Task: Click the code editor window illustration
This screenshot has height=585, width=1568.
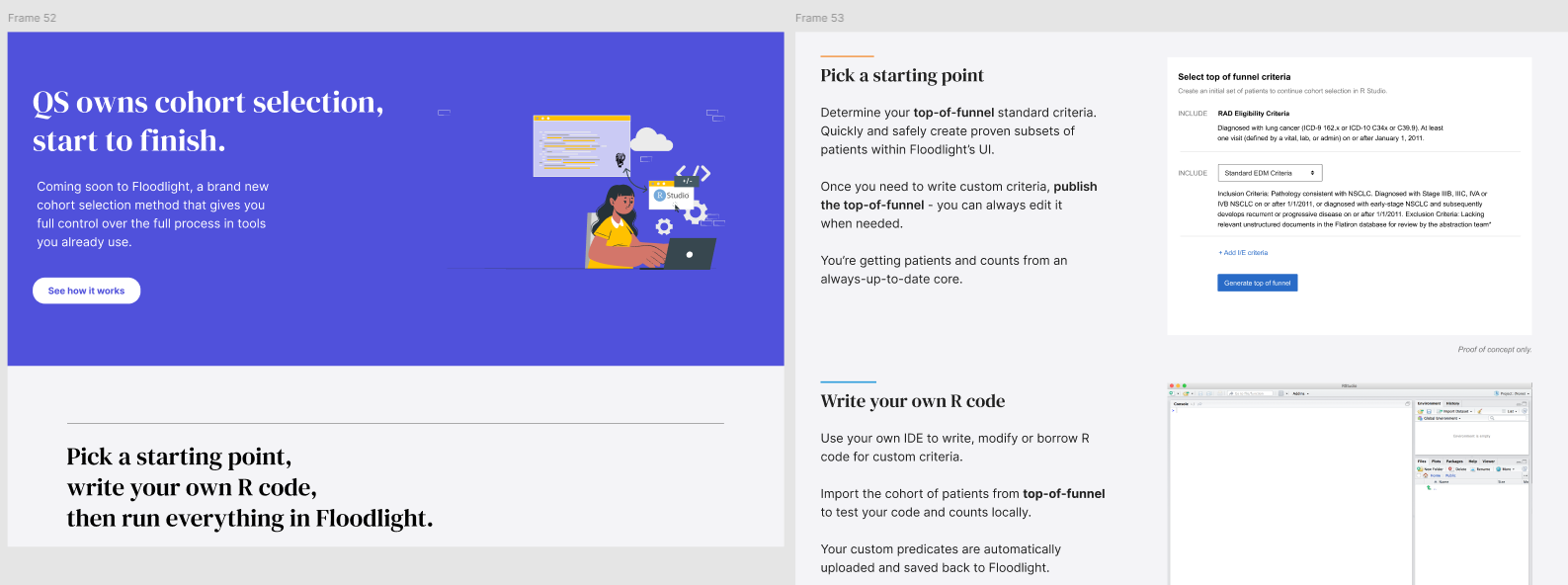Action: [x=581, y=146]
